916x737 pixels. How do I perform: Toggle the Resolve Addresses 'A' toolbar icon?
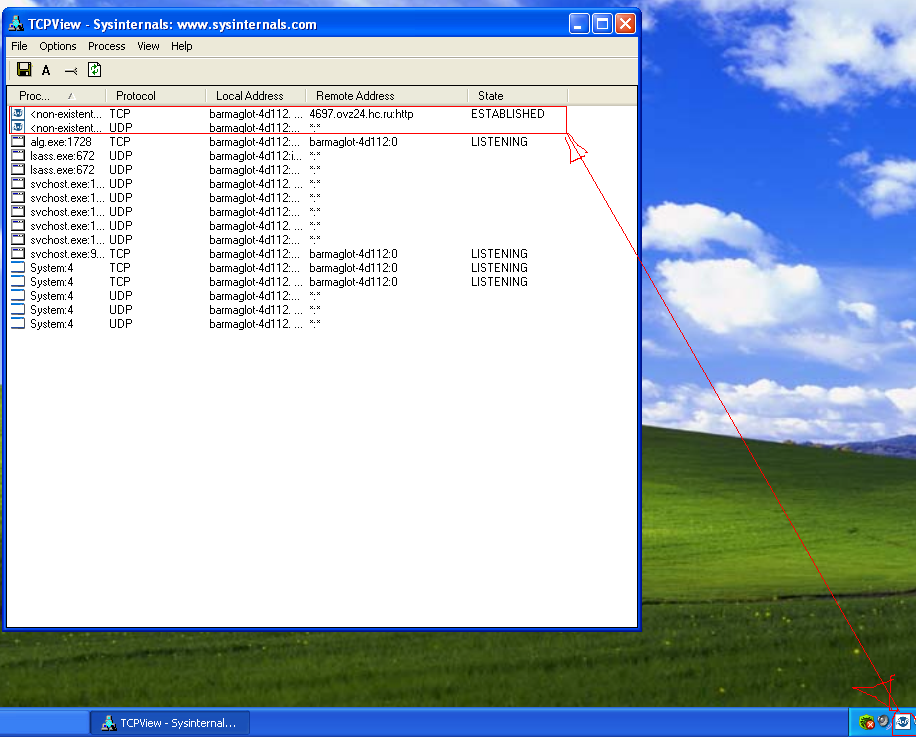click(46, 70)
